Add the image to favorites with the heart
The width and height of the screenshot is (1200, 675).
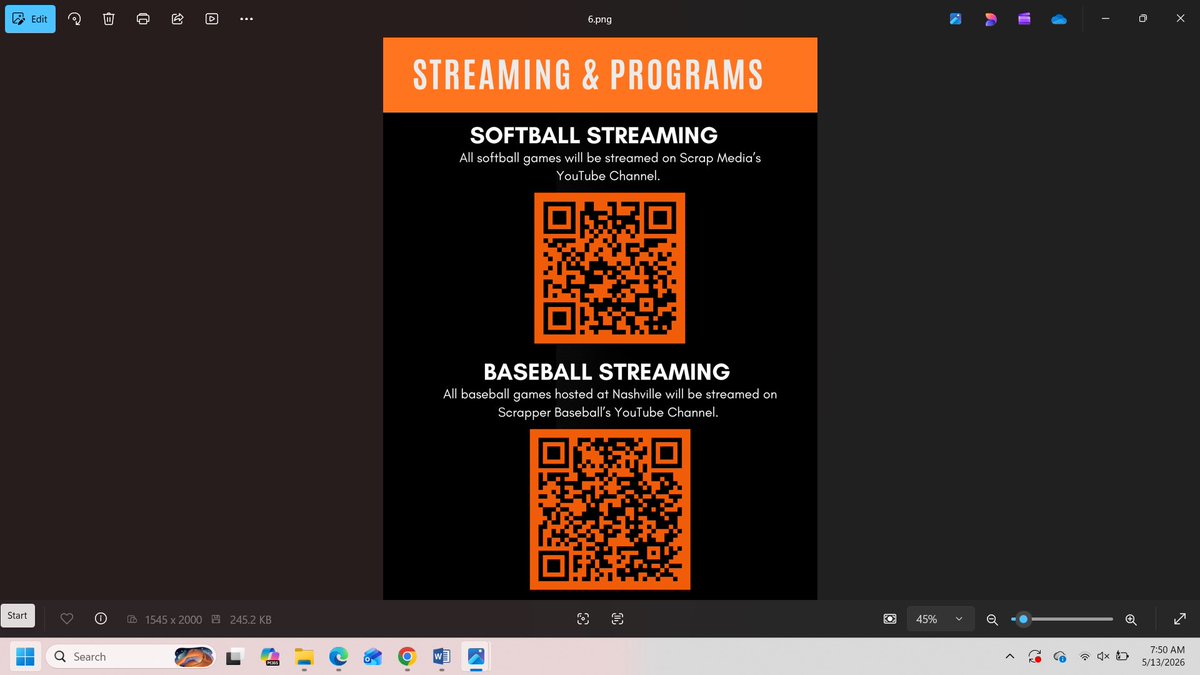67,619
